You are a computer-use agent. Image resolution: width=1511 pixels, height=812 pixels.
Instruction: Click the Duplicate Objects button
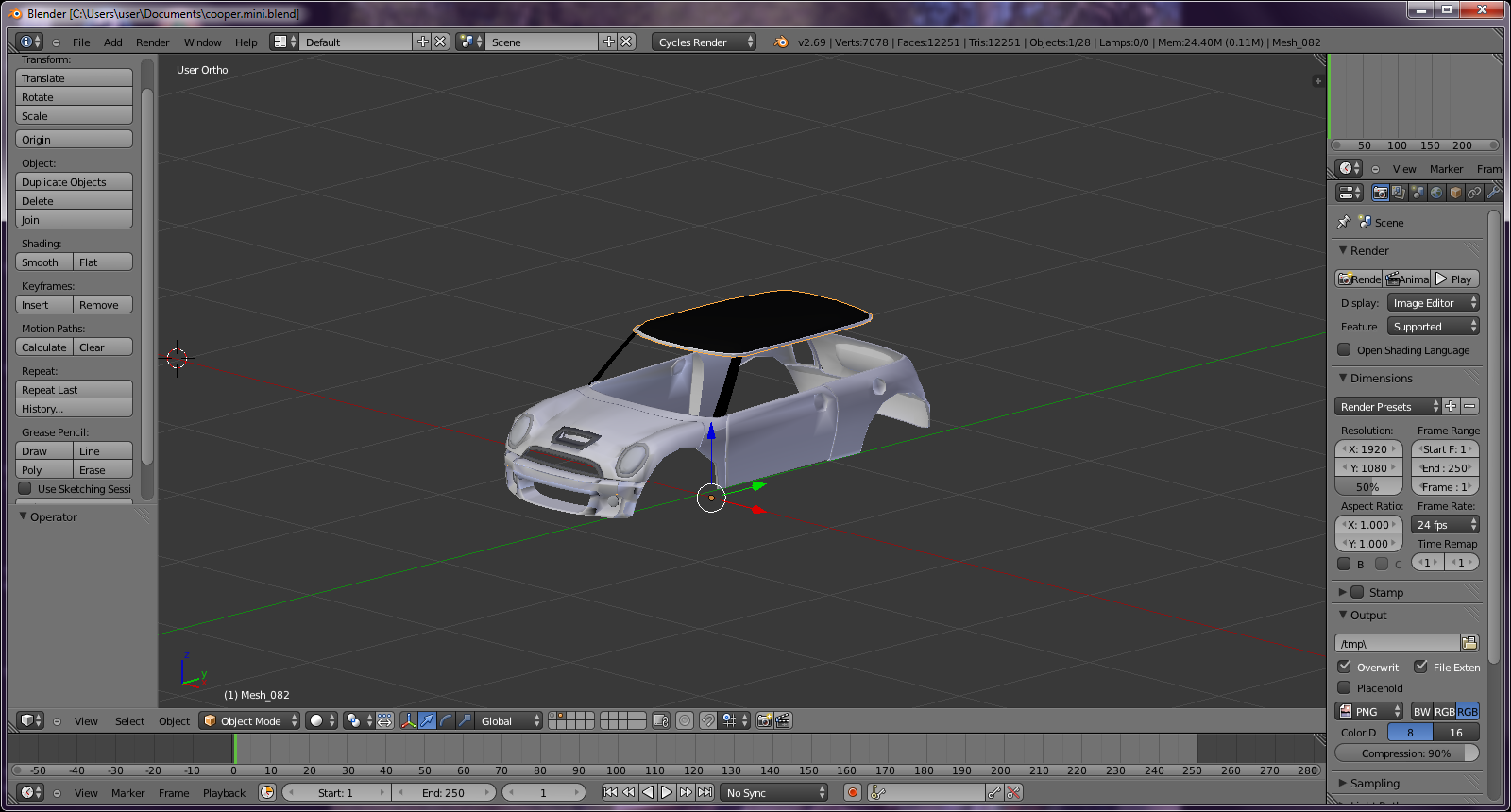[75, 181]
